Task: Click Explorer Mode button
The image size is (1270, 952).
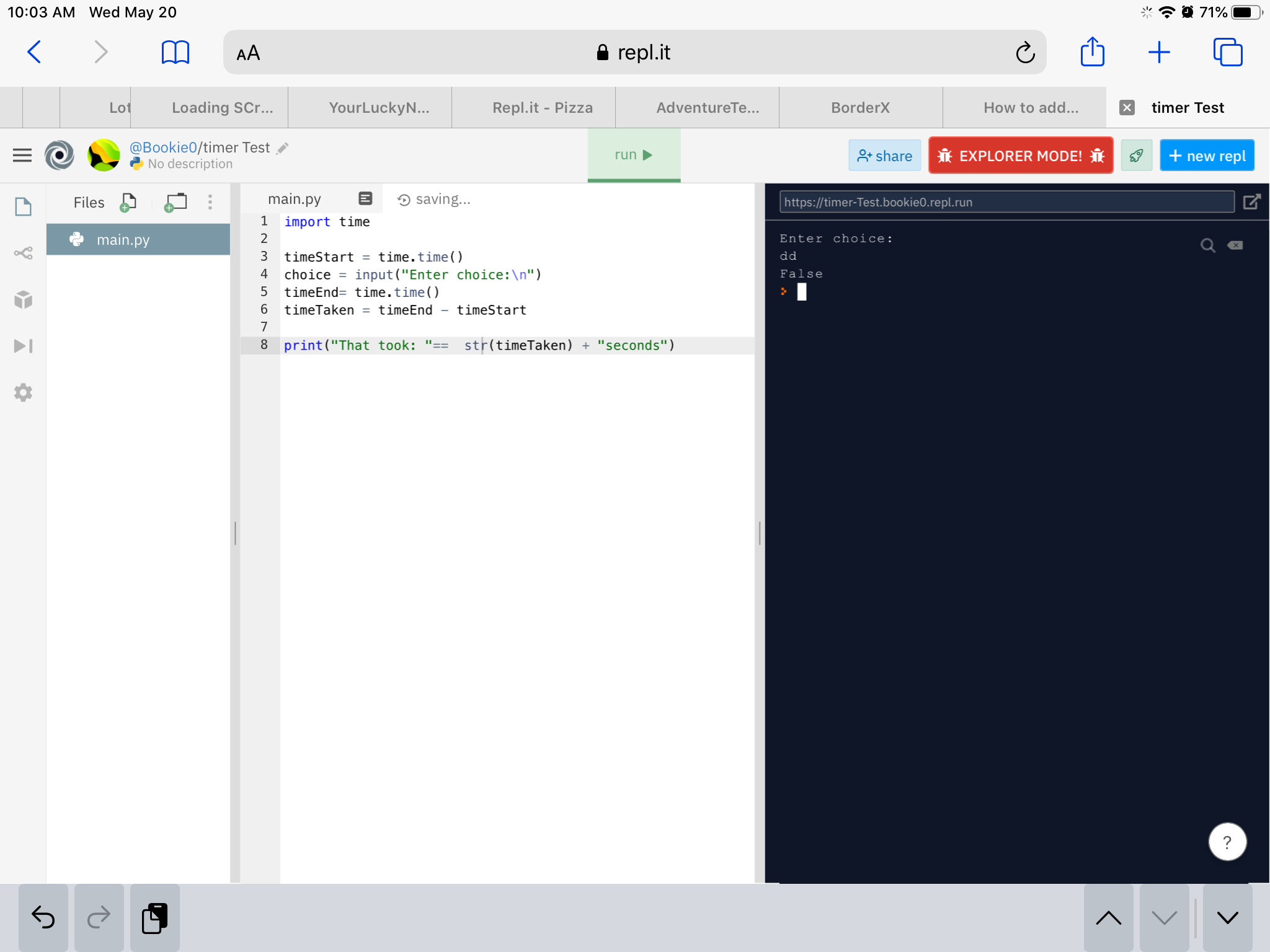Action: (1022, 154)
